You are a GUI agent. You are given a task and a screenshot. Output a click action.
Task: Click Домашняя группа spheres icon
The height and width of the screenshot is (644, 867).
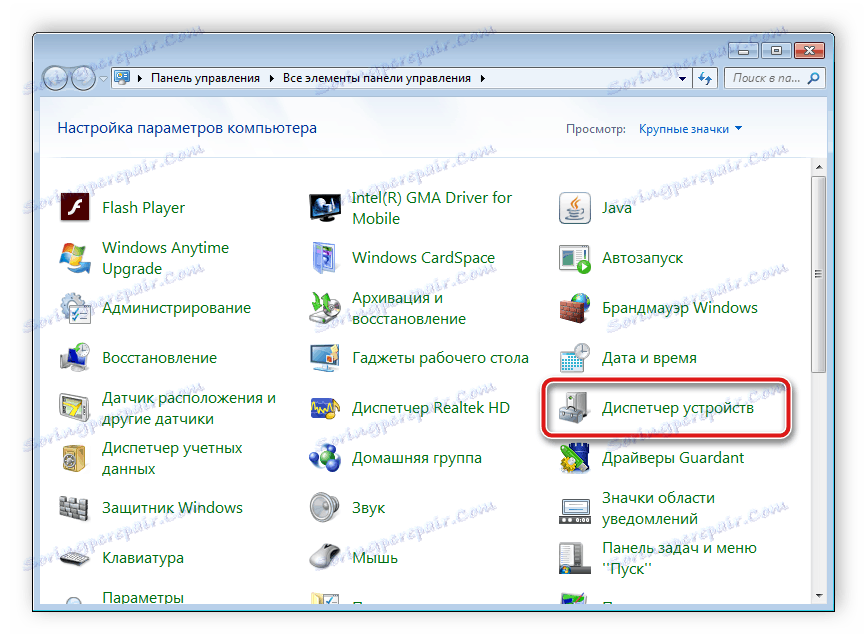click(x=325, y=458)
